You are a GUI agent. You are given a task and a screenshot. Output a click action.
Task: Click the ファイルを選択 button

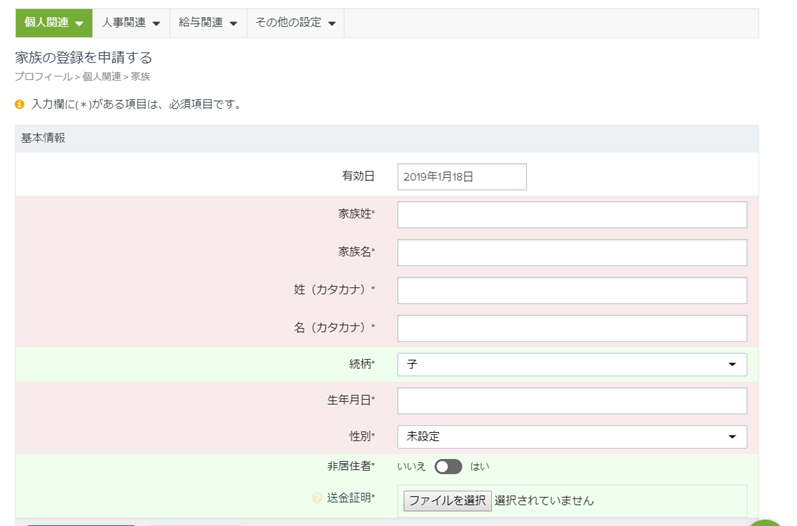coord(447,501)
